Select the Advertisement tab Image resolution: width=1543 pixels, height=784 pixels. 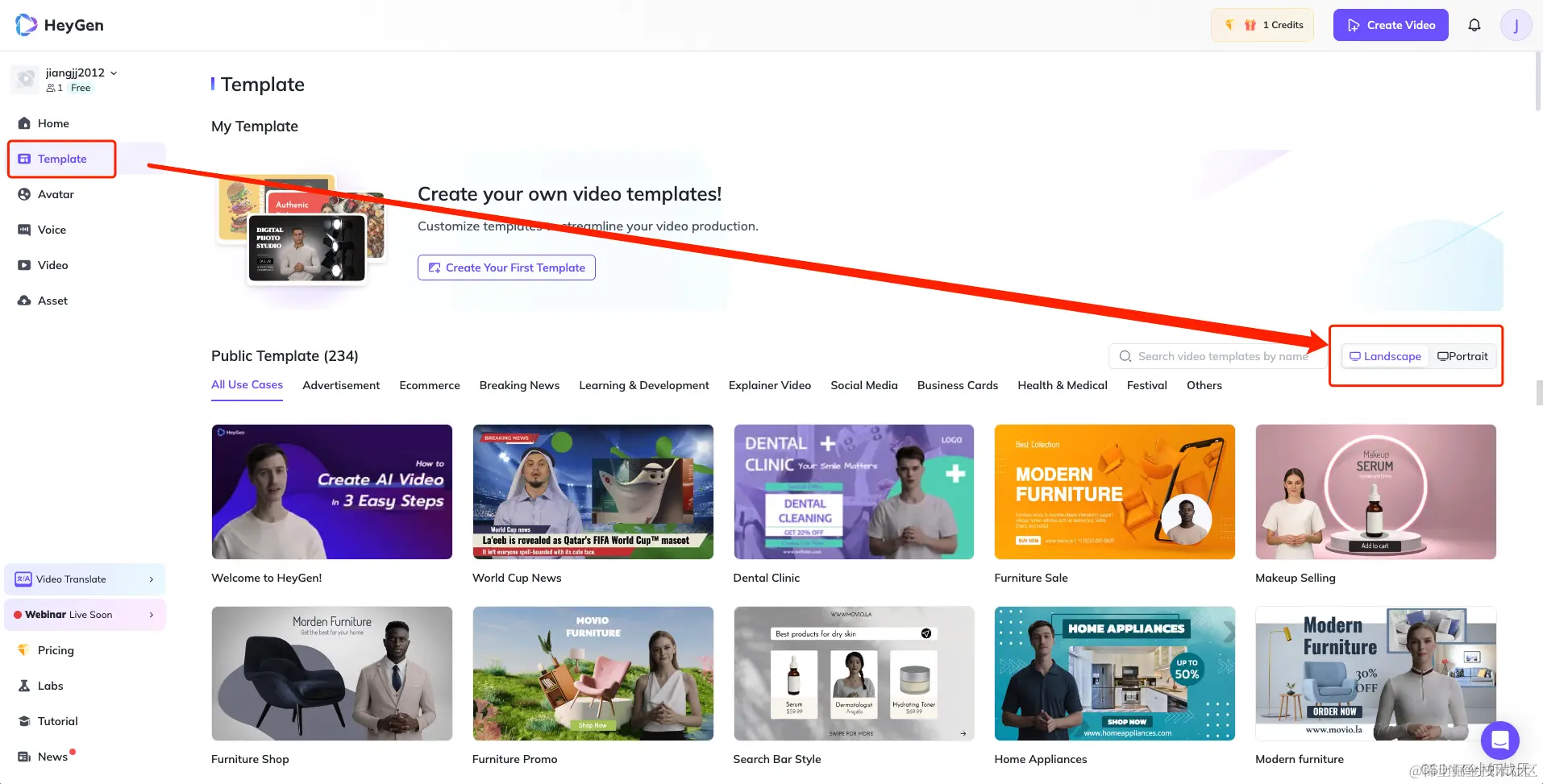tap(341, 385)
